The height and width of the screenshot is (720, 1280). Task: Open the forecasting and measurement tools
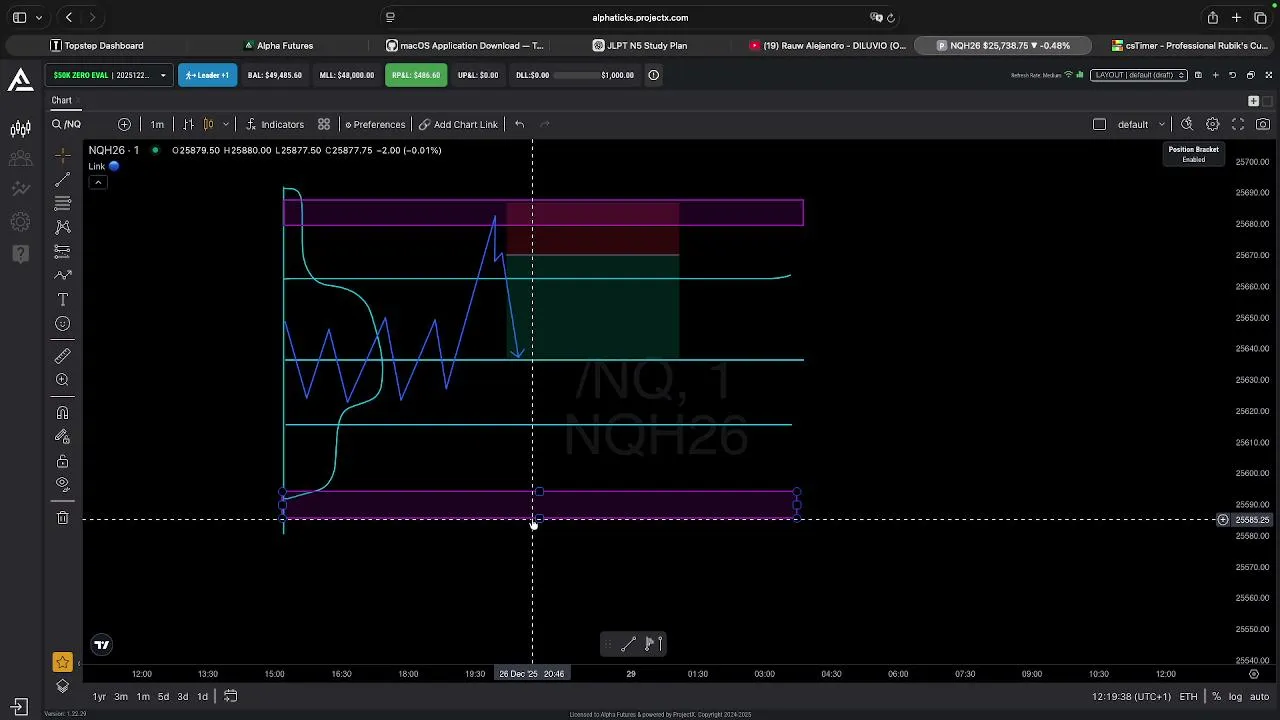click(x=62, y=251)
